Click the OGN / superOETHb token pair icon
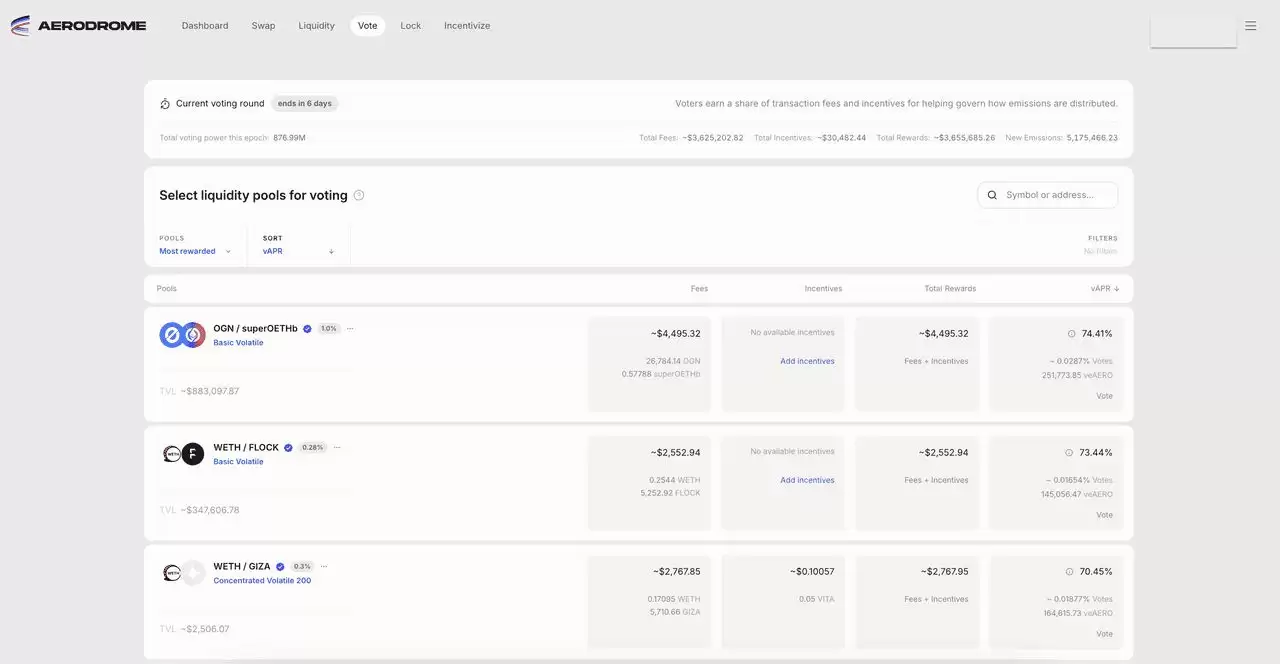1280x664 pixels. 182,335
